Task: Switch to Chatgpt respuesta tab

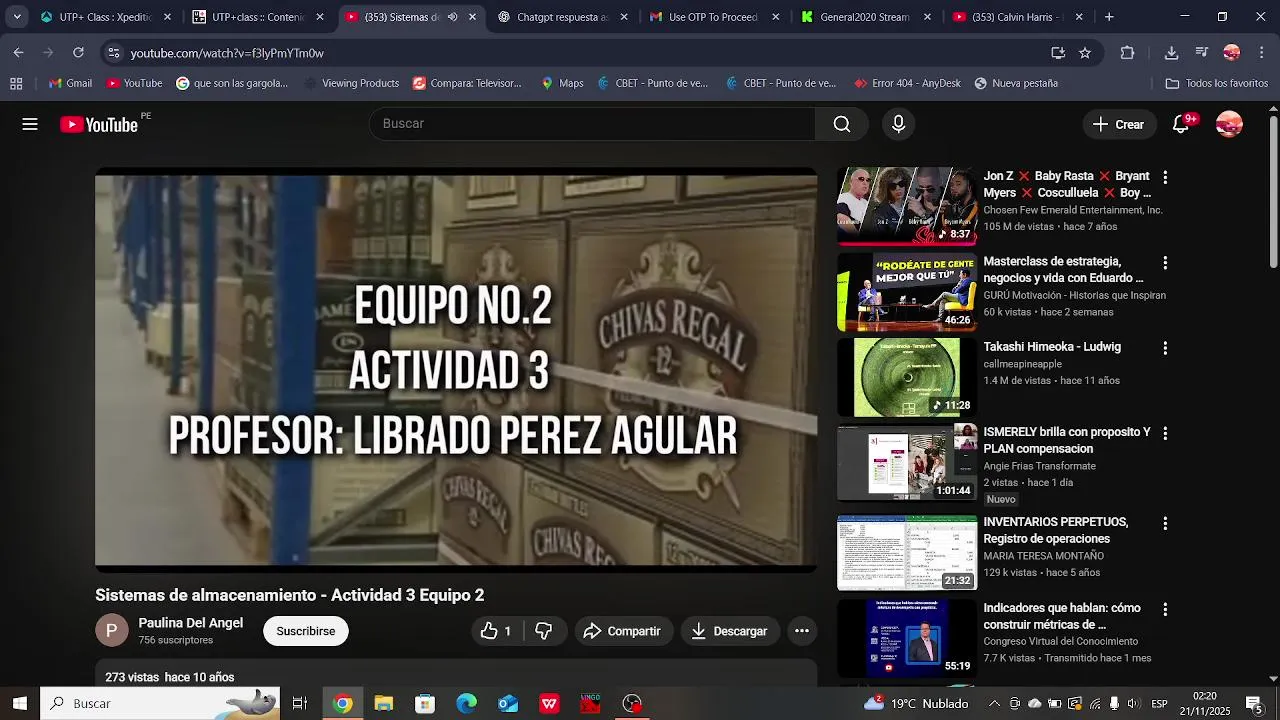Action: pos(562,17)
